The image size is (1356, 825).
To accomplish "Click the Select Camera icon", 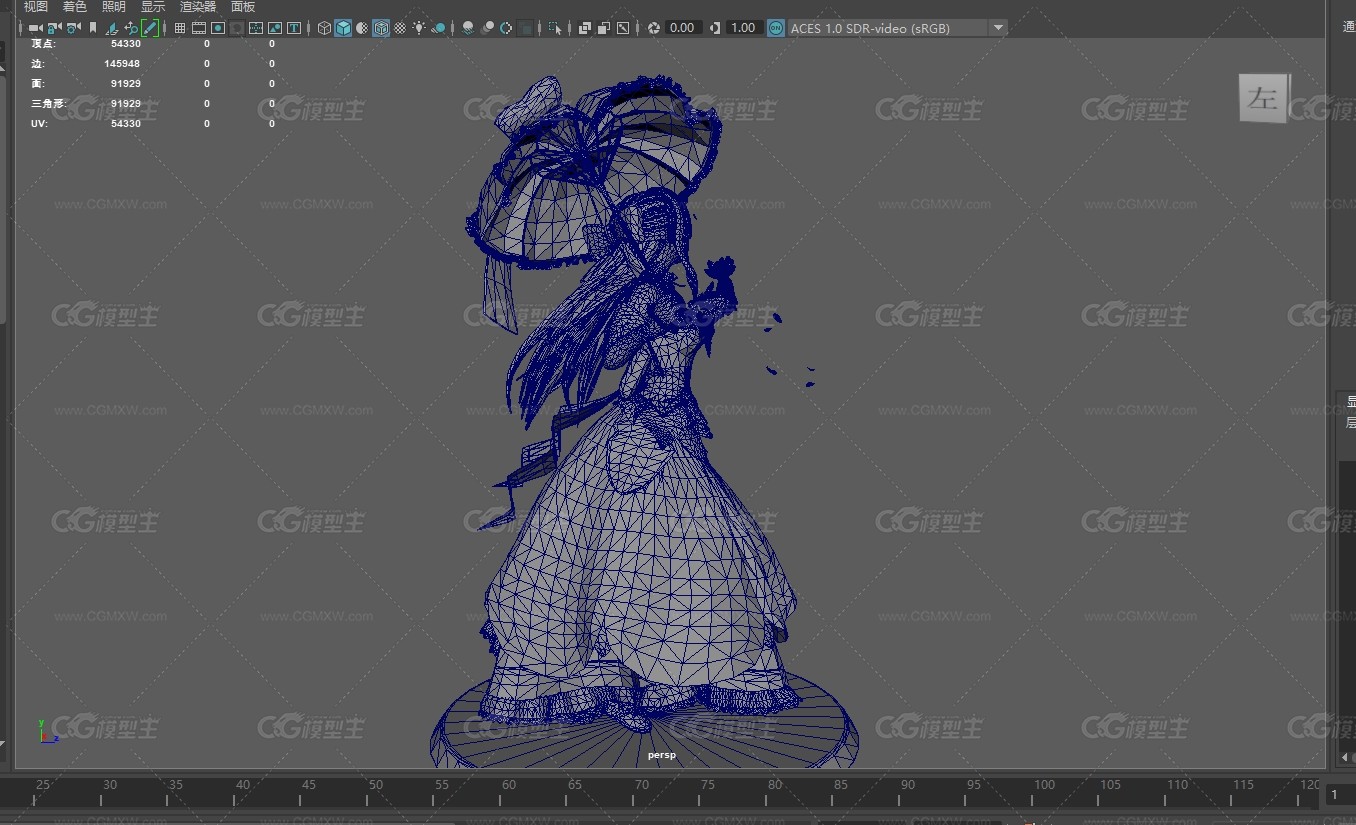I will point(35,28).
